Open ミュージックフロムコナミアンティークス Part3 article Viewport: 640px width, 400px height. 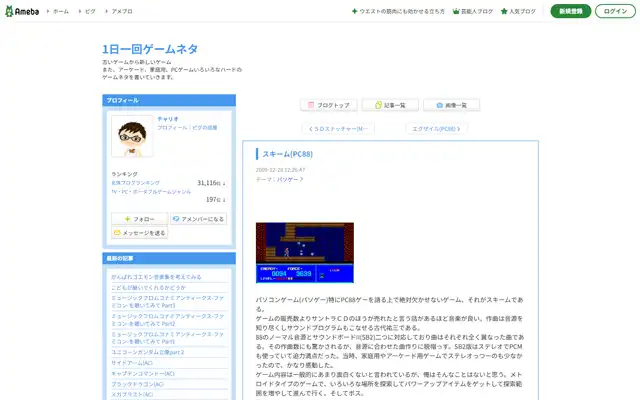tap(168, 302)
